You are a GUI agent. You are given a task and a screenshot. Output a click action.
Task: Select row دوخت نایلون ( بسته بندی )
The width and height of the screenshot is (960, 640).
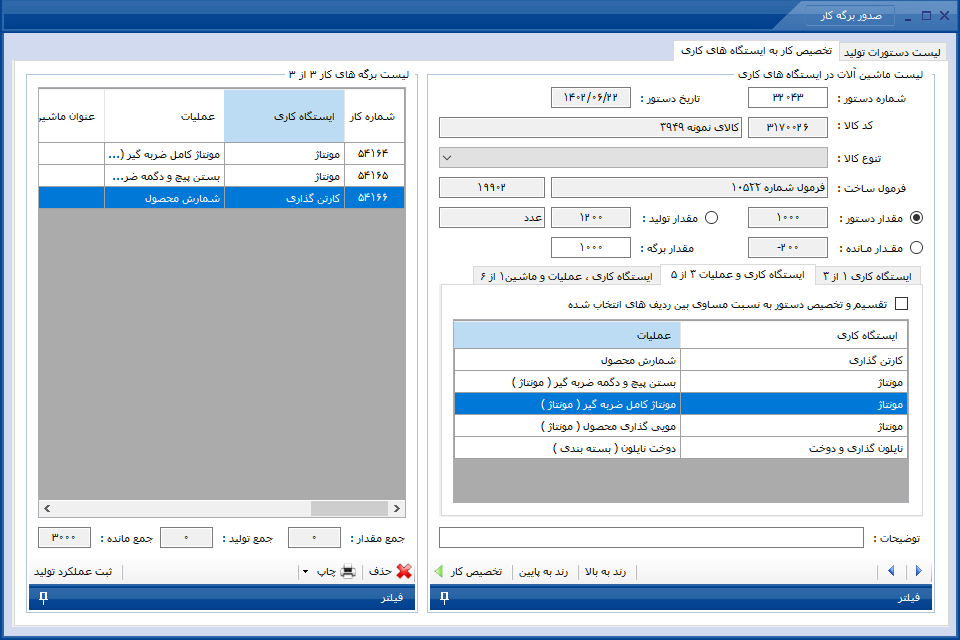click(x=681, y=448)
